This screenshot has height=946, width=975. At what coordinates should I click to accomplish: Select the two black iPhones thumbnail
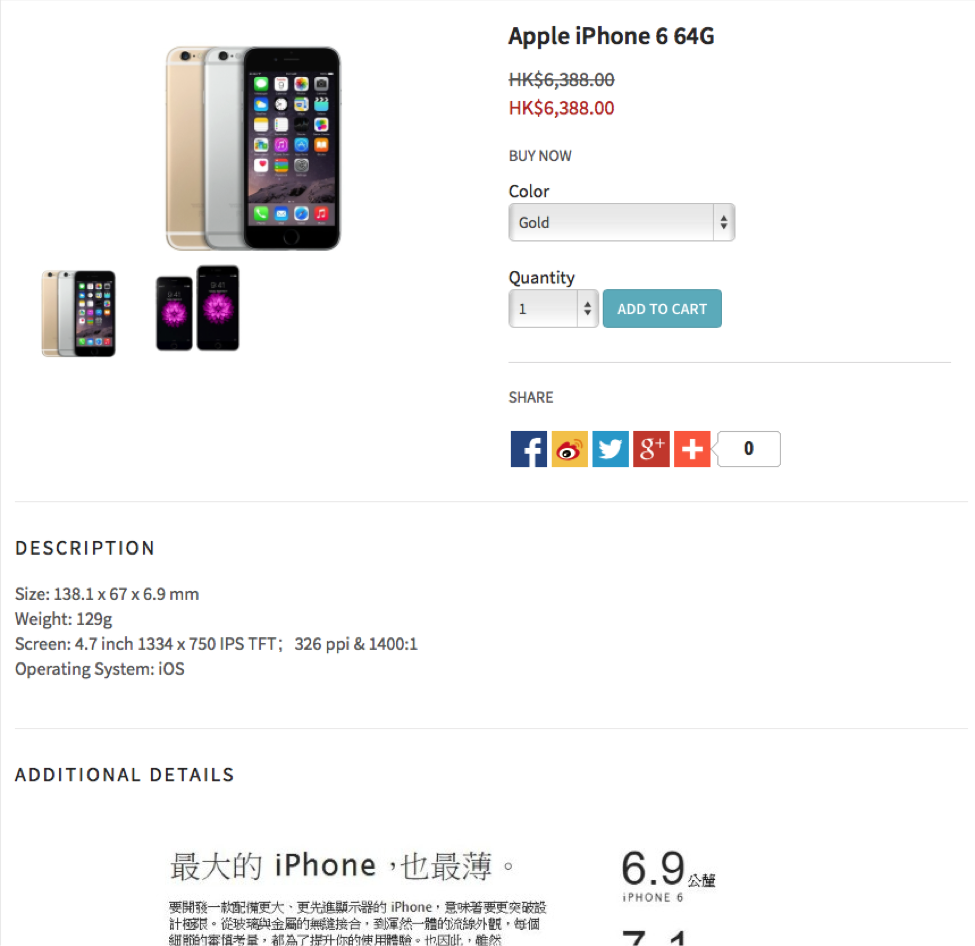click(x=198, y=308)
